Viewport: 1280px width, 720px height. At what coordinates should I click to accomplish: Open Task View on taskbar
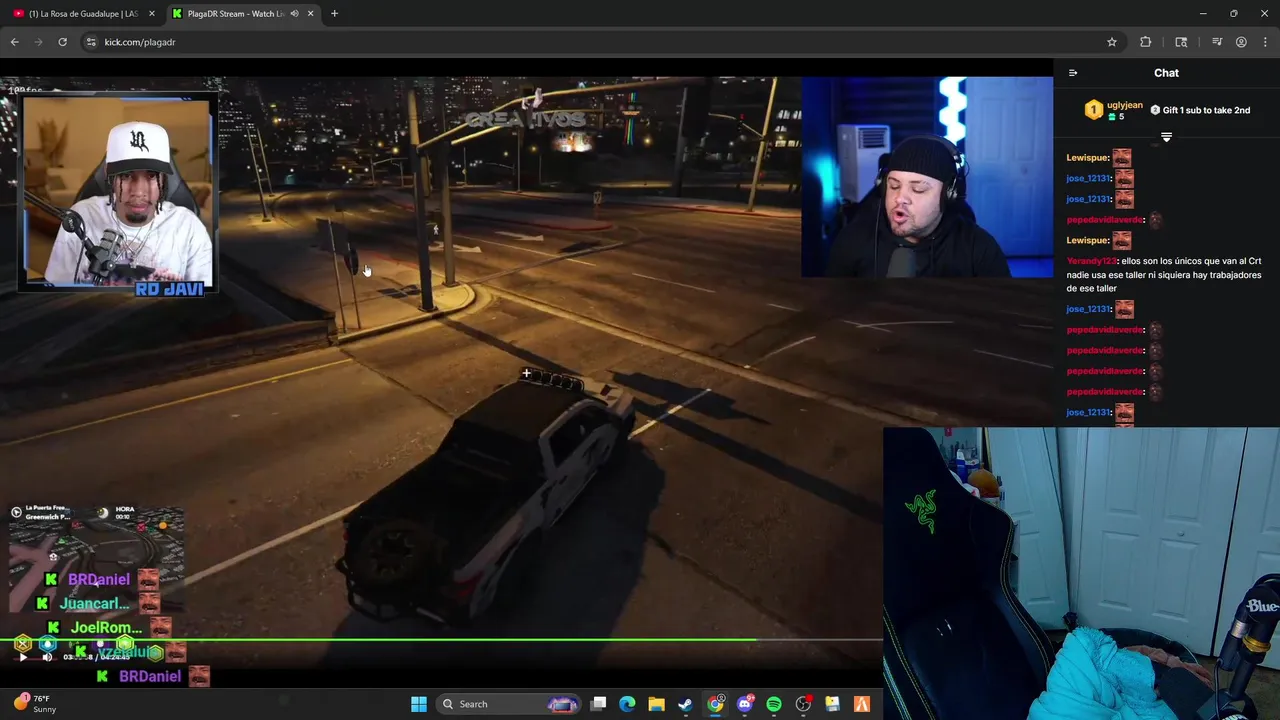tap(598, 704)
